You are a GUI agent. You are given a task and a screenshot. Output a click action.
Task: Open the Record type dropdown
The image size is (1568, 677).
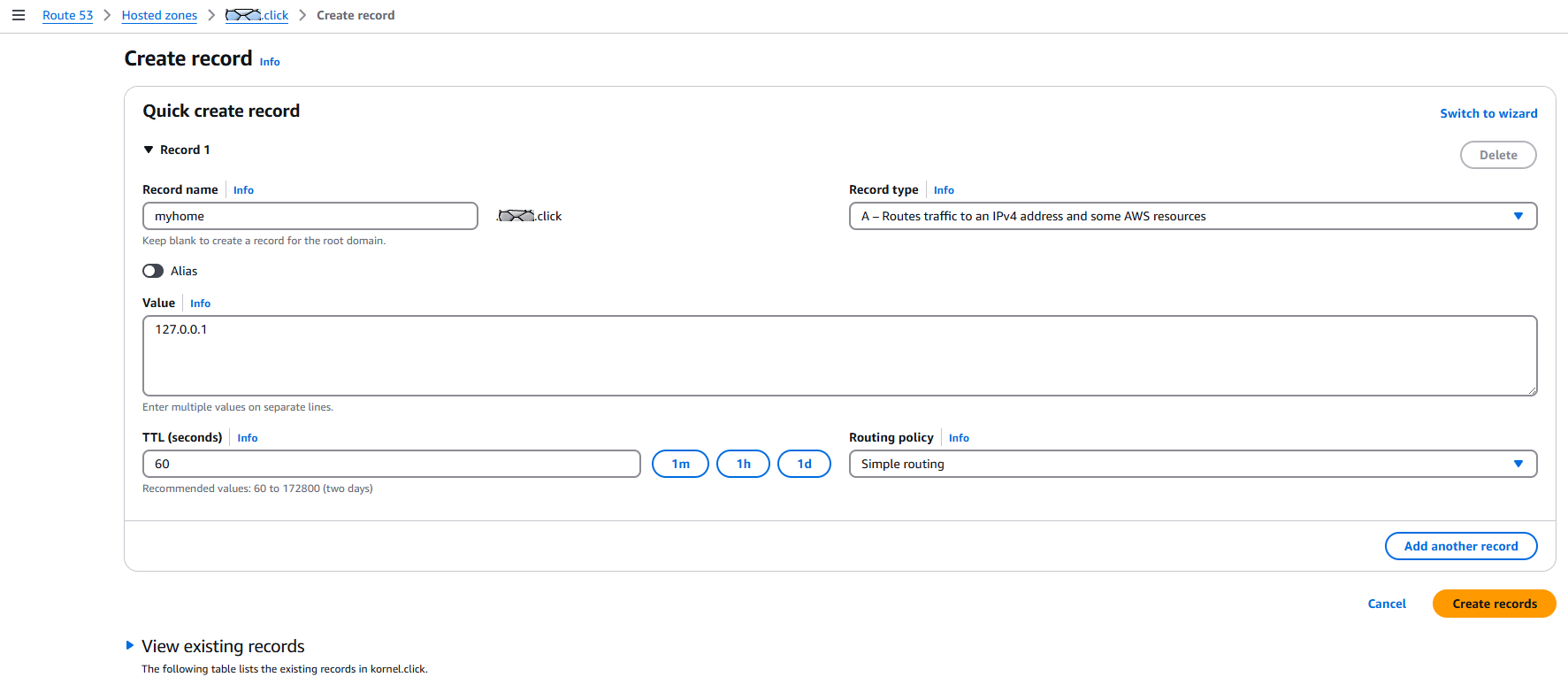pyautogui.click(x=1193, y=216)
